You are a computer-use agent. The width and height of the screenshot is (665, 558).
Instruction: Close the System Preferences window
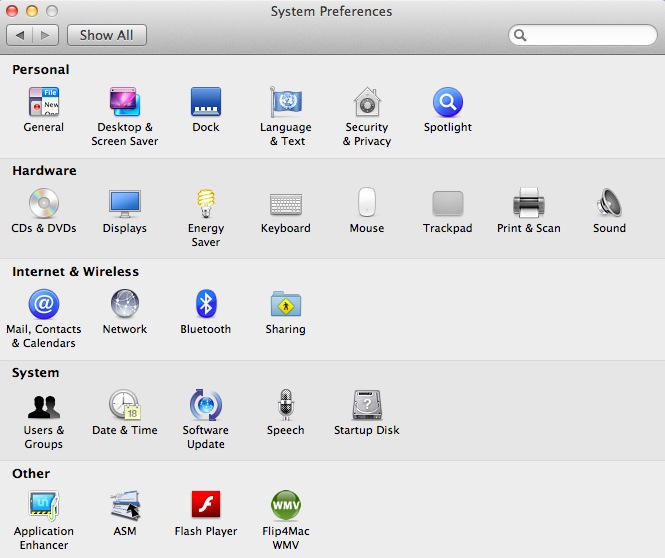pyautogui.click(x=12, y=11)
